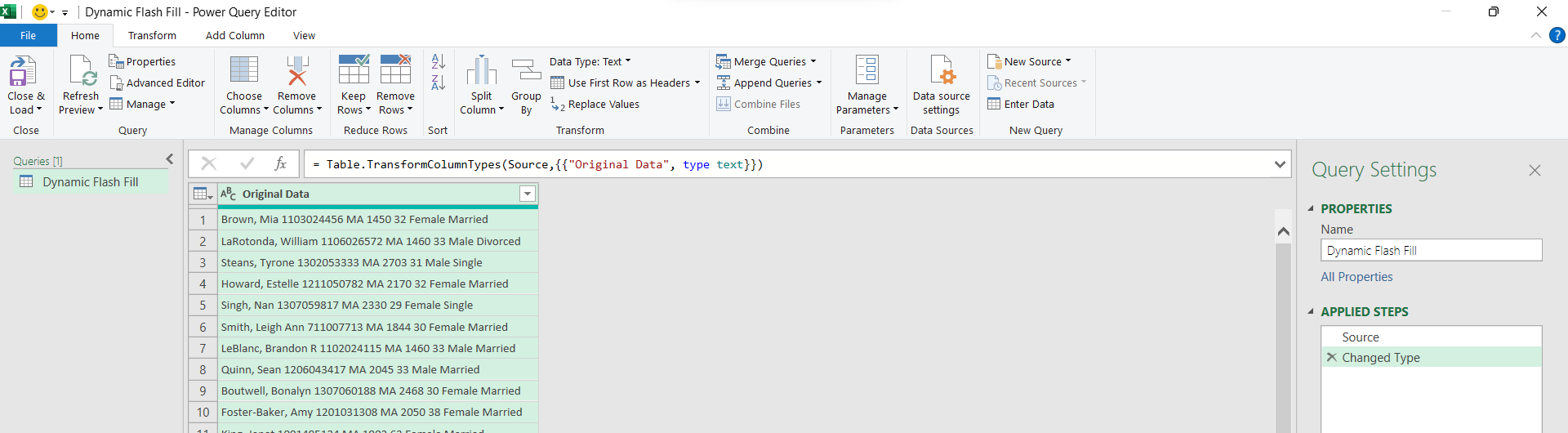Sort descending Z to A
The height and width of the screenshot is (433, 1568).
438,83
